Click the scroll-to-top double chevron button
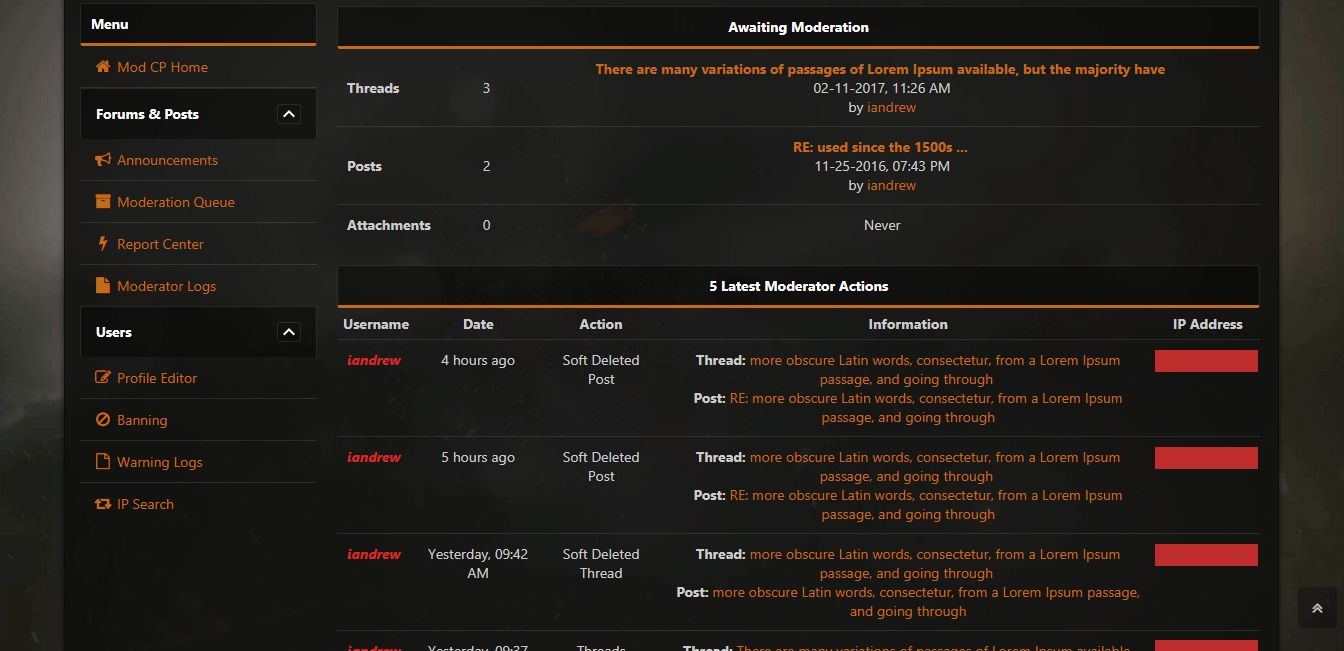This screenshot has width=1344, height=651. [x=1317, y=608]
